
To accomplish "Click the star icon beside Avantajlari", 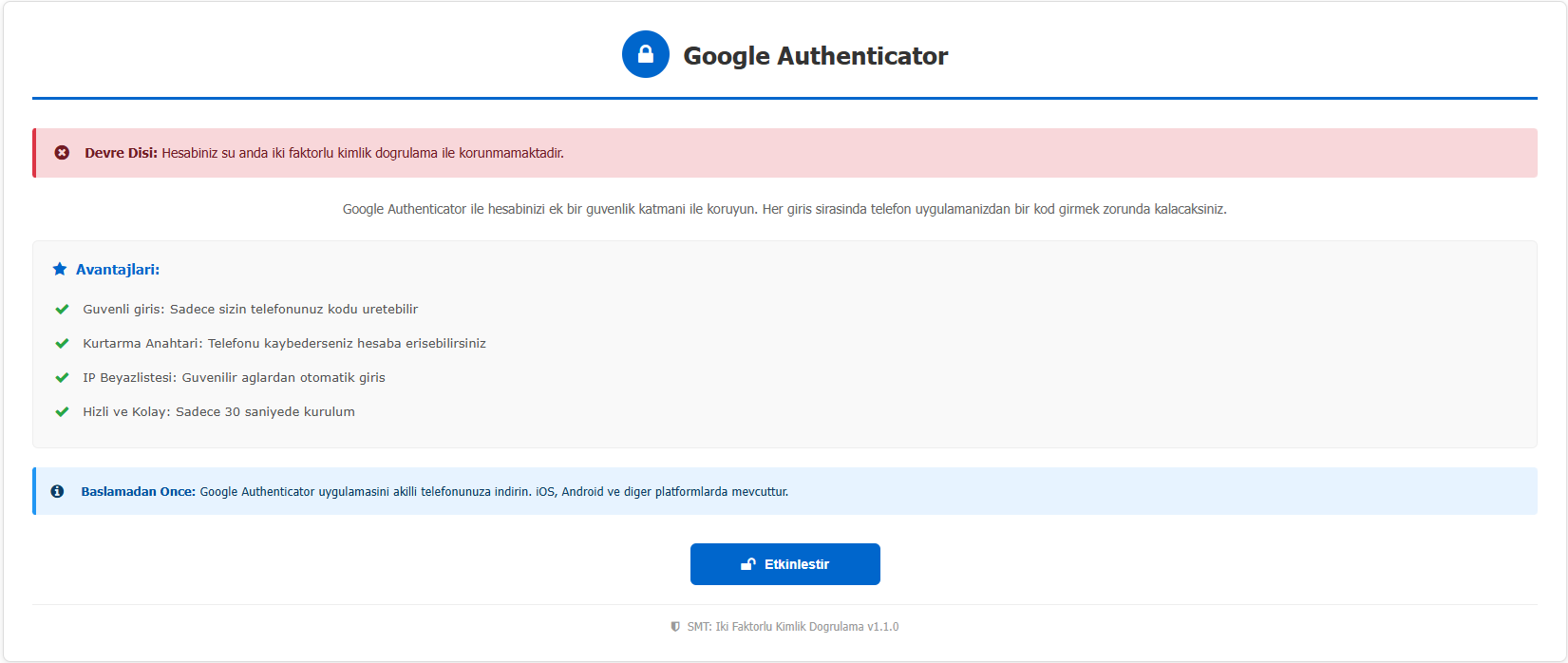I will (60, 270).
